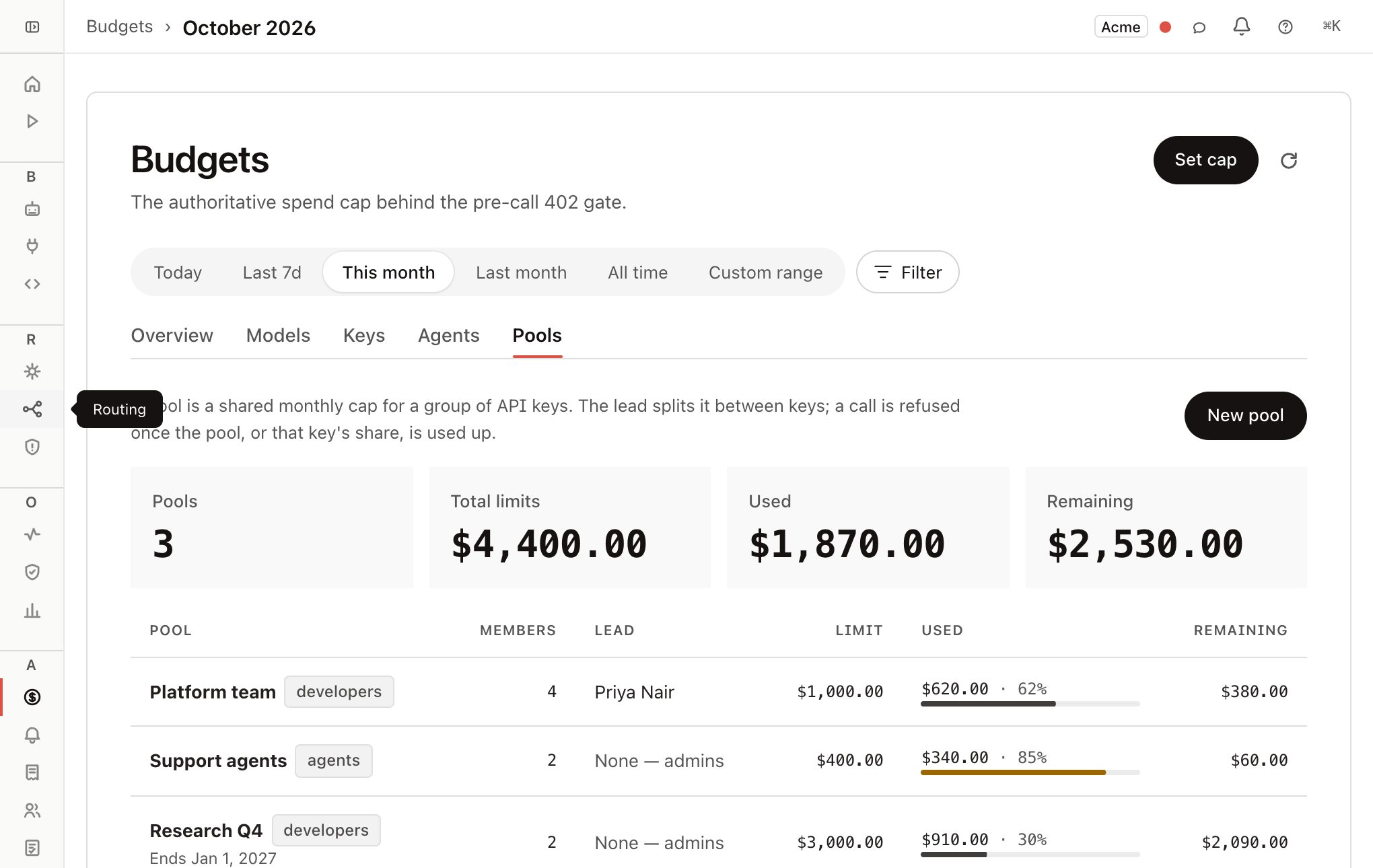Select the All time range
The height and width of the screenshot is (868, 1373).
[x=637, y=273]
